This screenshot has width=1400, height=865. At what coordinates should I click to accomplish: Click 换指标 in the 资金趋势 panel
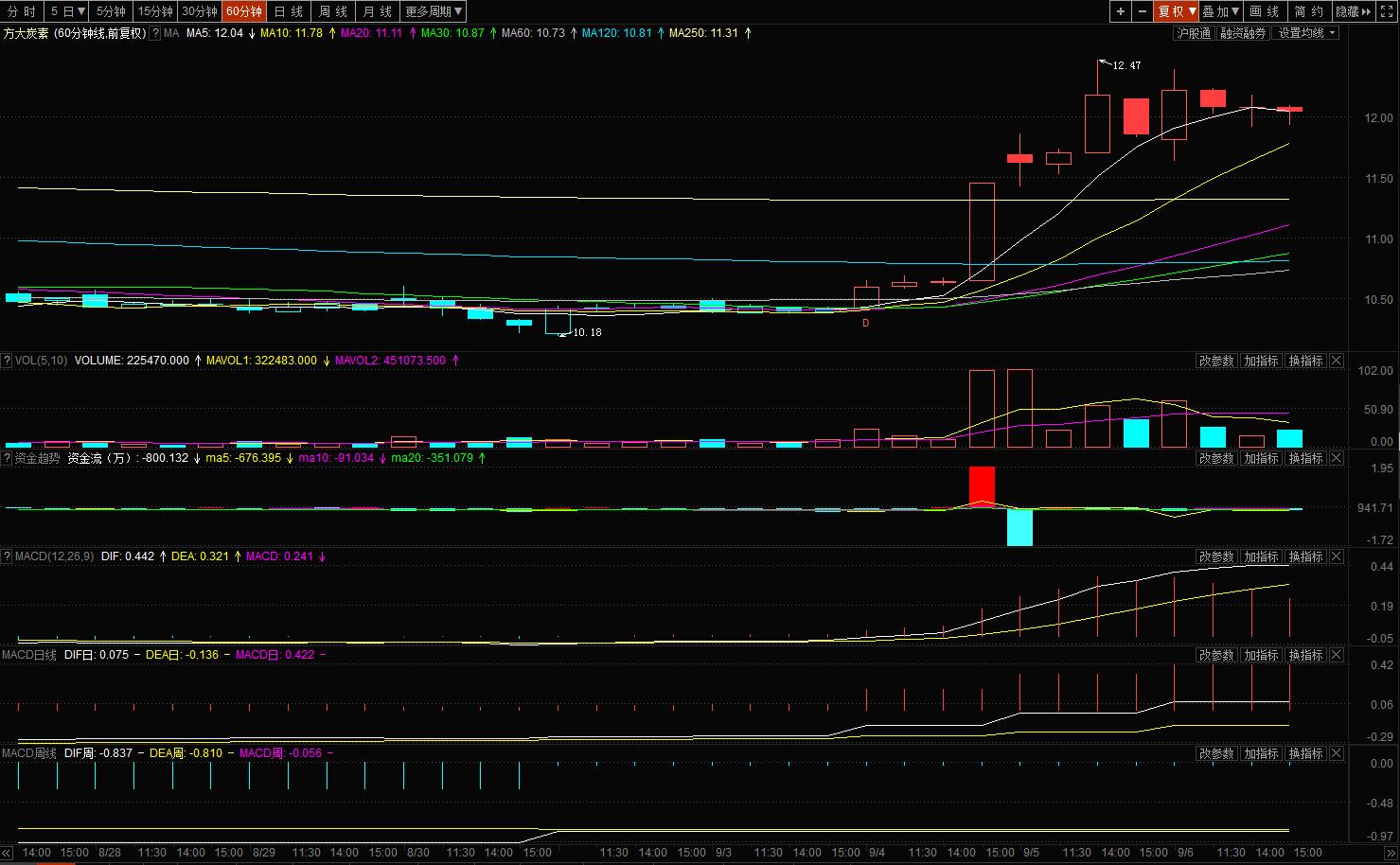click(x=1305, y=458)
